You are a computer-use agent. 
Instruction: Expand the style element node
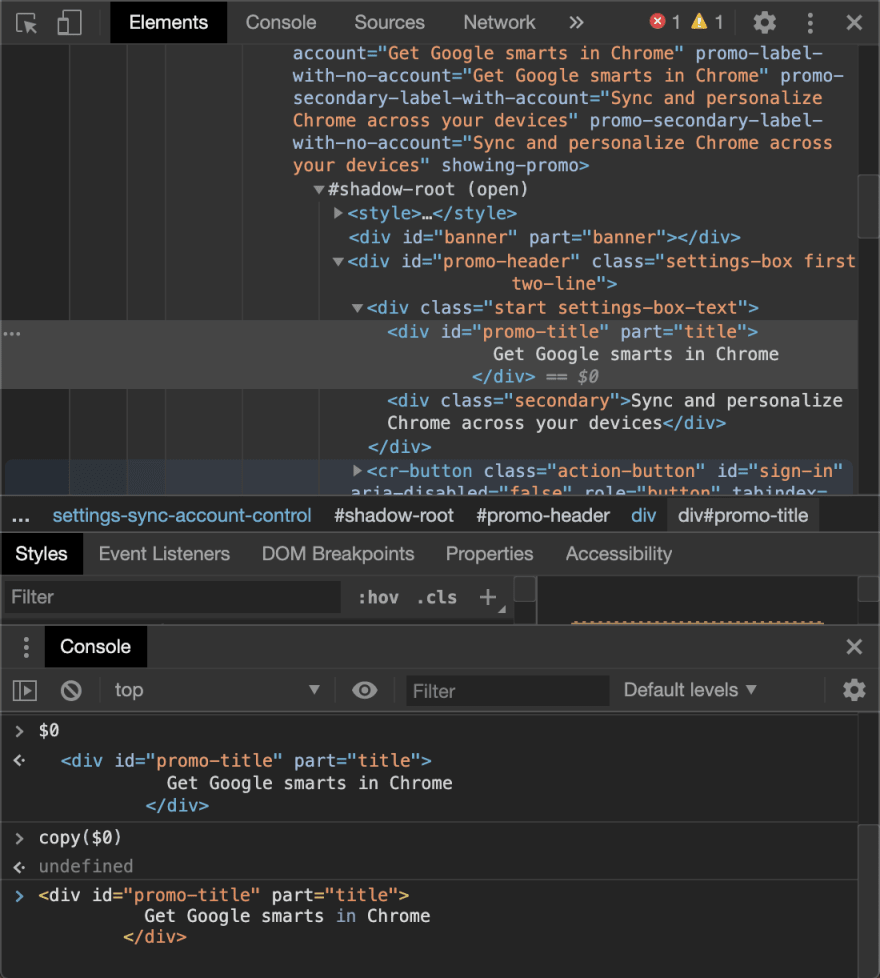pos(338,213)
